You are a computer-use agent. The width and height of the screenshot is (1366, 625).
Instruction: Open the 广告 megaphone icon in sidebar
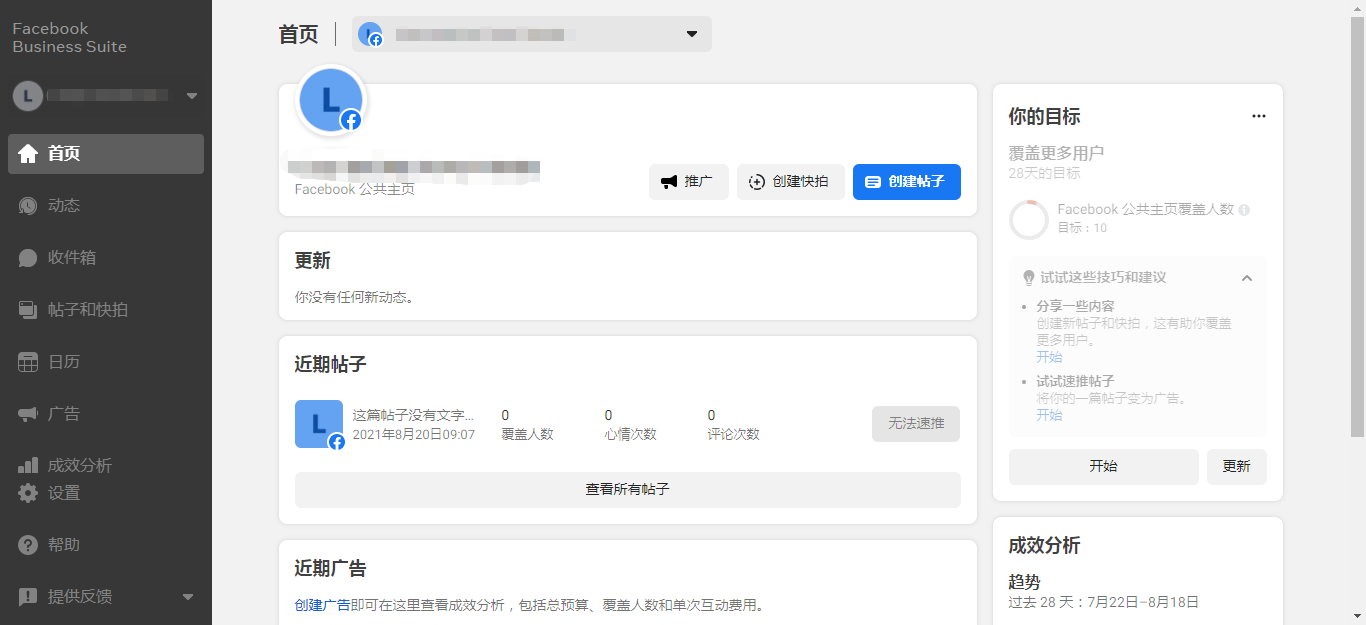coord(28,414)
